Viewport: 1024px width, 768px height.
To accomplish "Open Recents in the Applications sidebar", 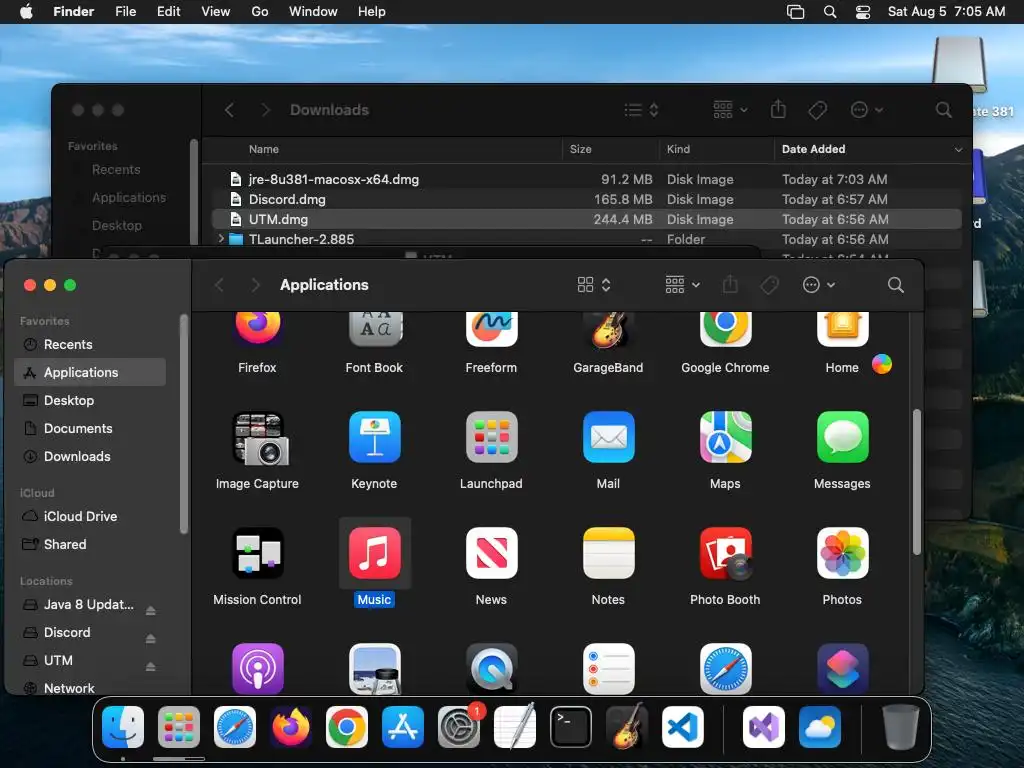I will (90, 344).
